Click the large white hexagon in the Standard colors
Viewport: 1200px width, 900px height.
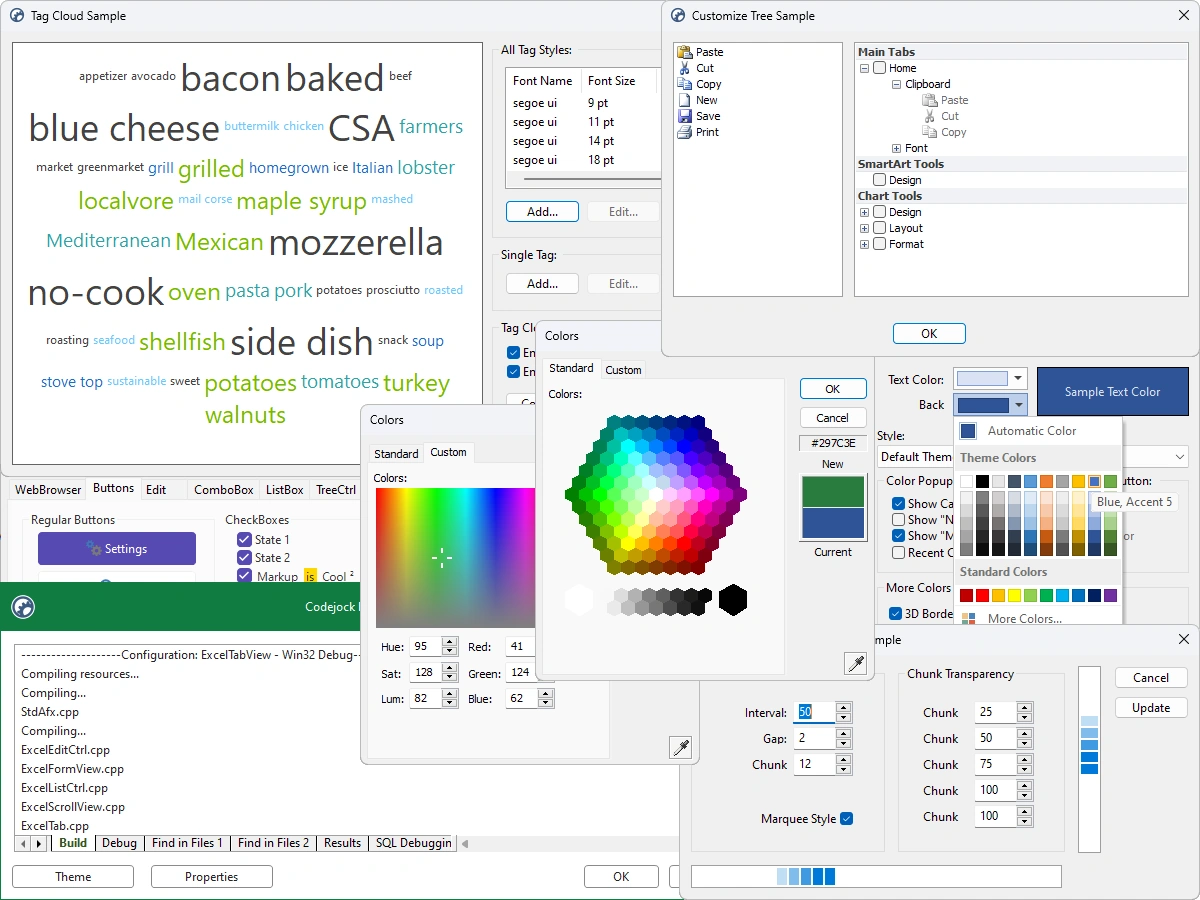click(579, 600)
